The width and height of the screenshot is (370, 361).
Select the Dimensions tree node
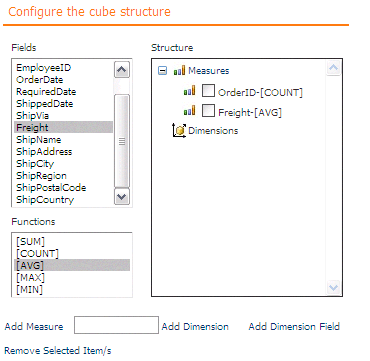click(x=213, y=130)
